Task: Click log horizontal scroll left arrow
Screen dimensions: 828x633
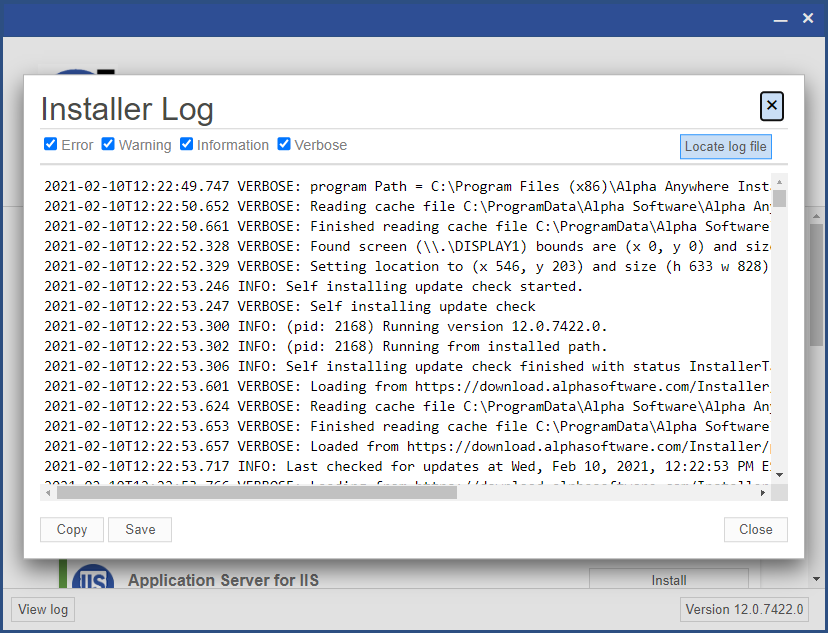Action: (48, 493)
